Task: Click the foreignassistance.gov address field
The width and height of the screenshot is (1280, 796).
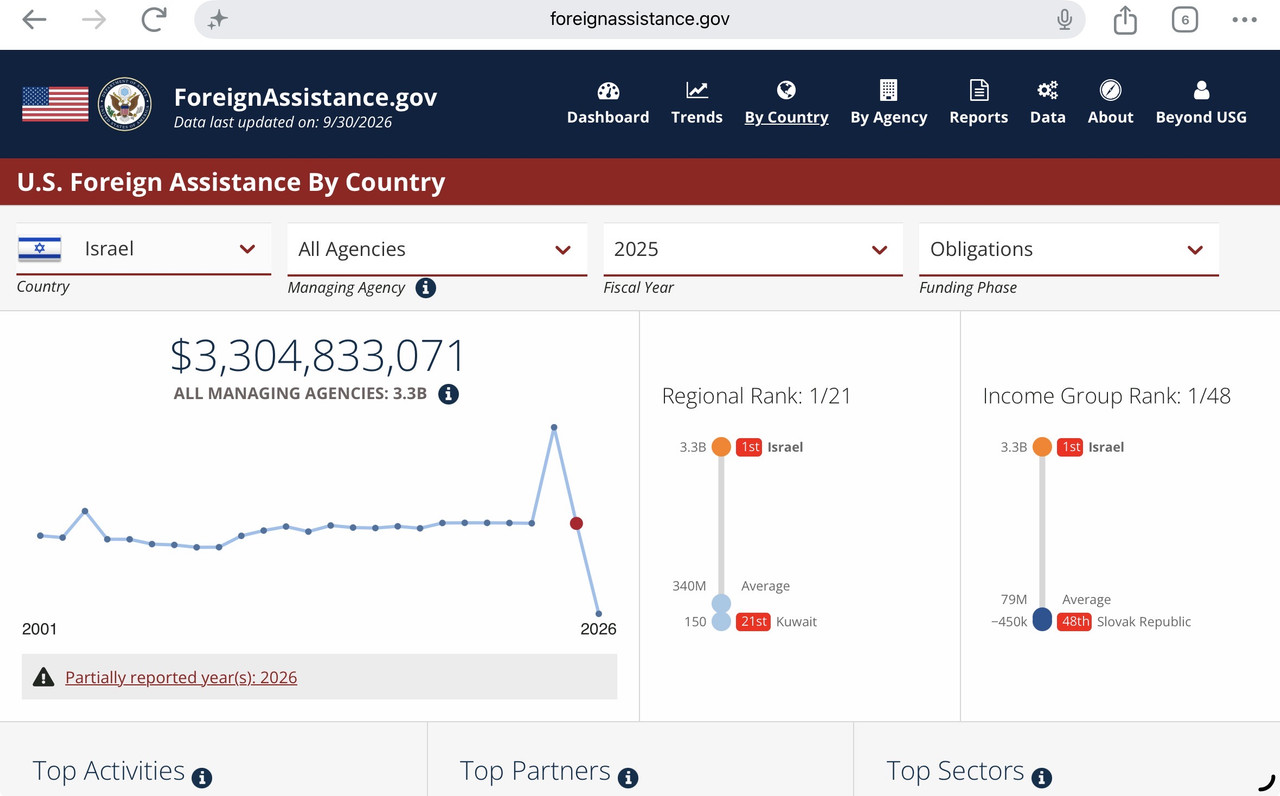Action: (640, 19)
